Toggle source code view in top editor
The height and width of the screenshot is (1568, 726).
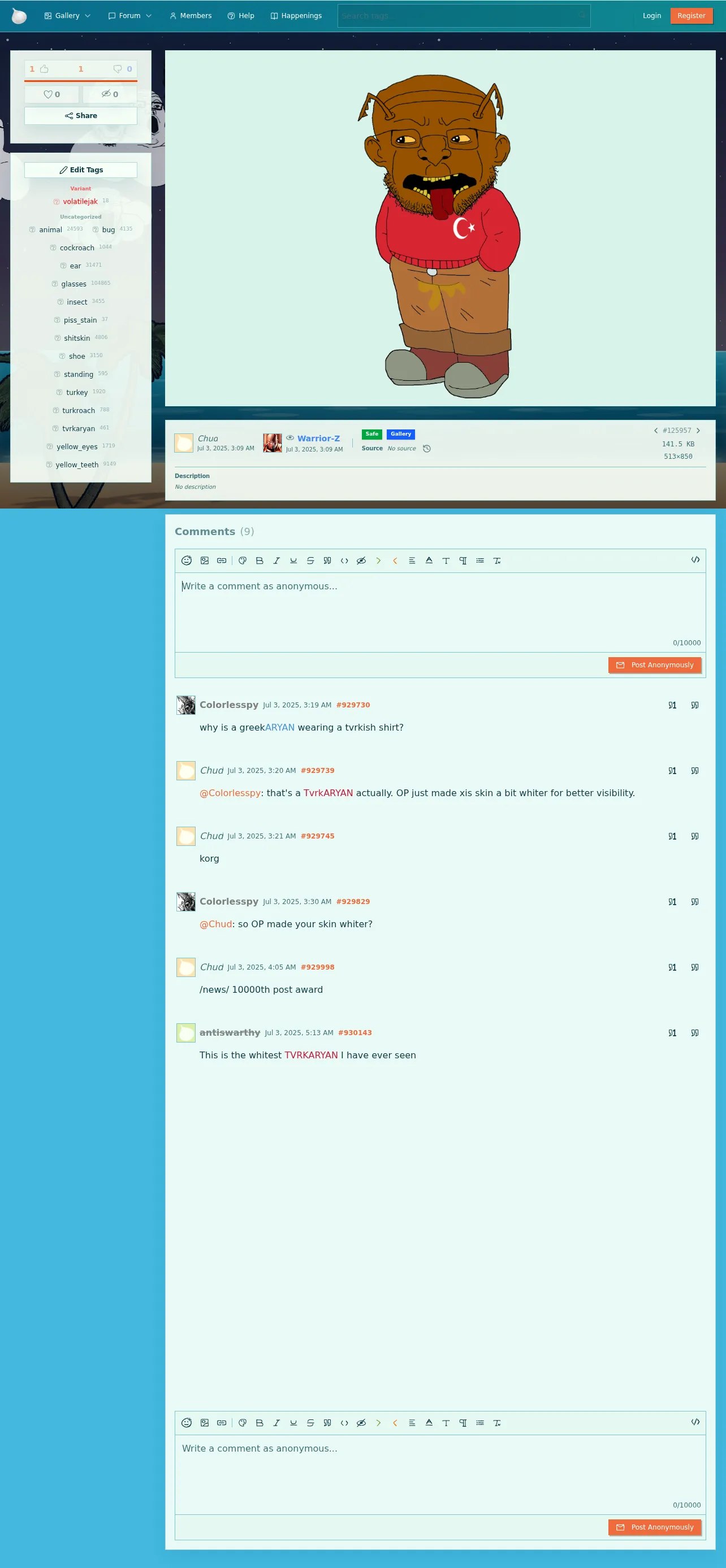click(x=695, y=560)
